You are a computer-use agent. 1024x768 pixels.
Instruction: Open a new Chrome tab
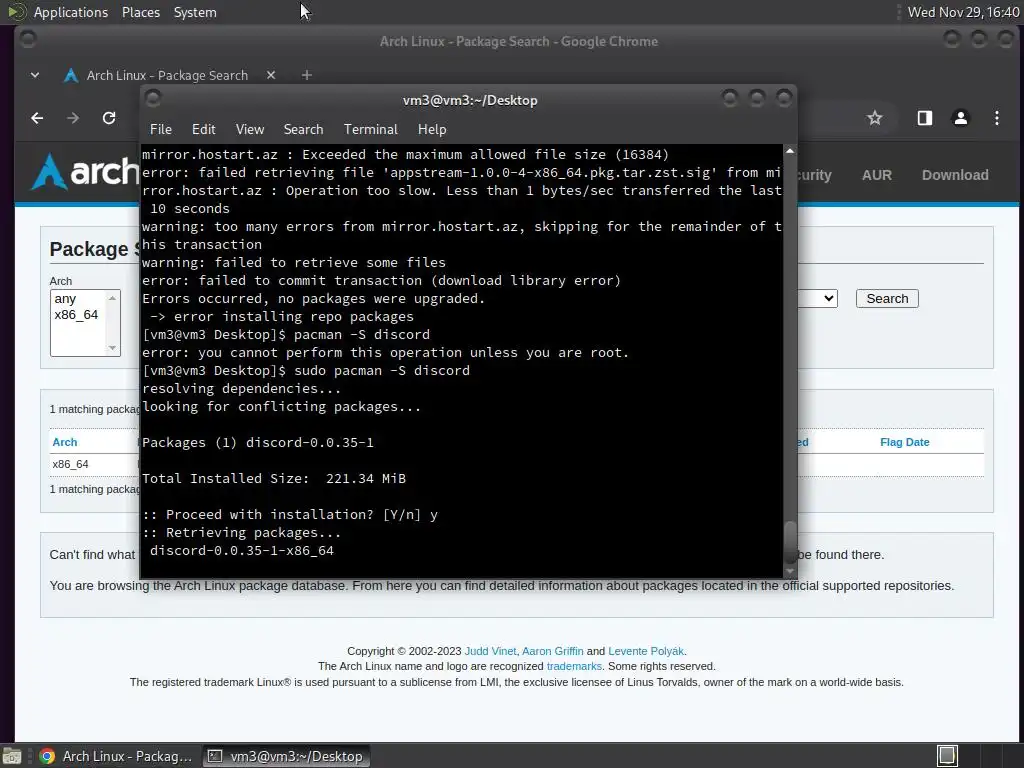(x=306, y=75)
